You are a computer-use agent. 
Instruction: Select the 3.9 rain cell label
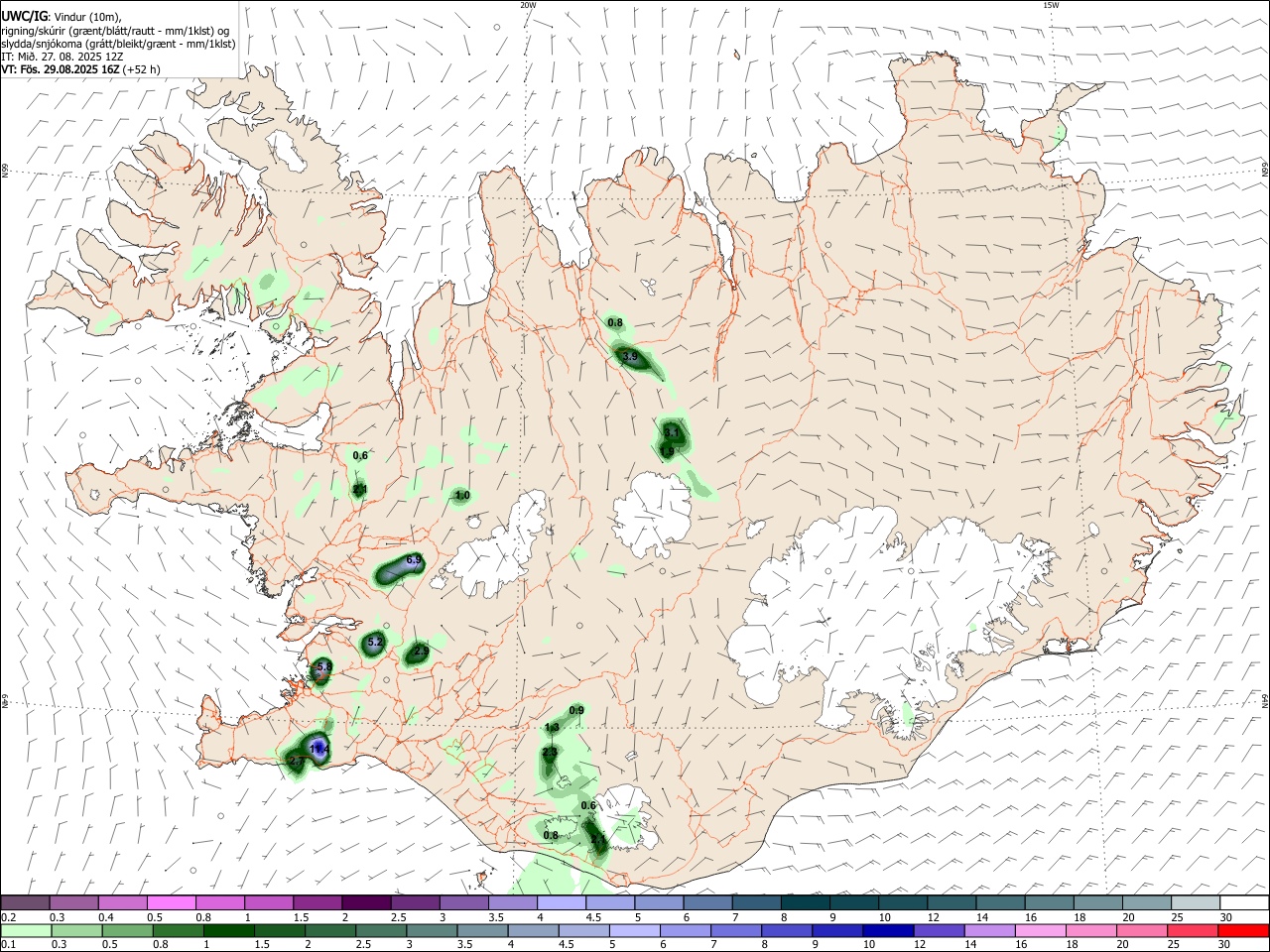pos(630,356)
